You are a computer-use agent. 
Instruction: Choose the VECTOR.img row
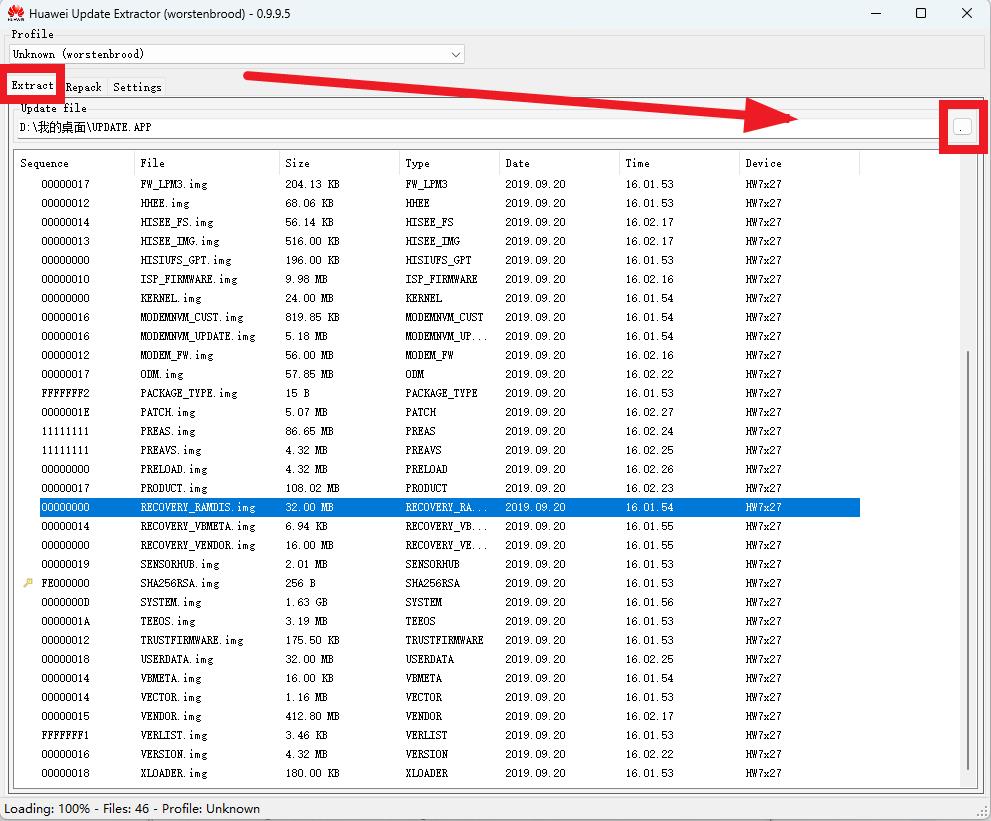tap(449, 696)
